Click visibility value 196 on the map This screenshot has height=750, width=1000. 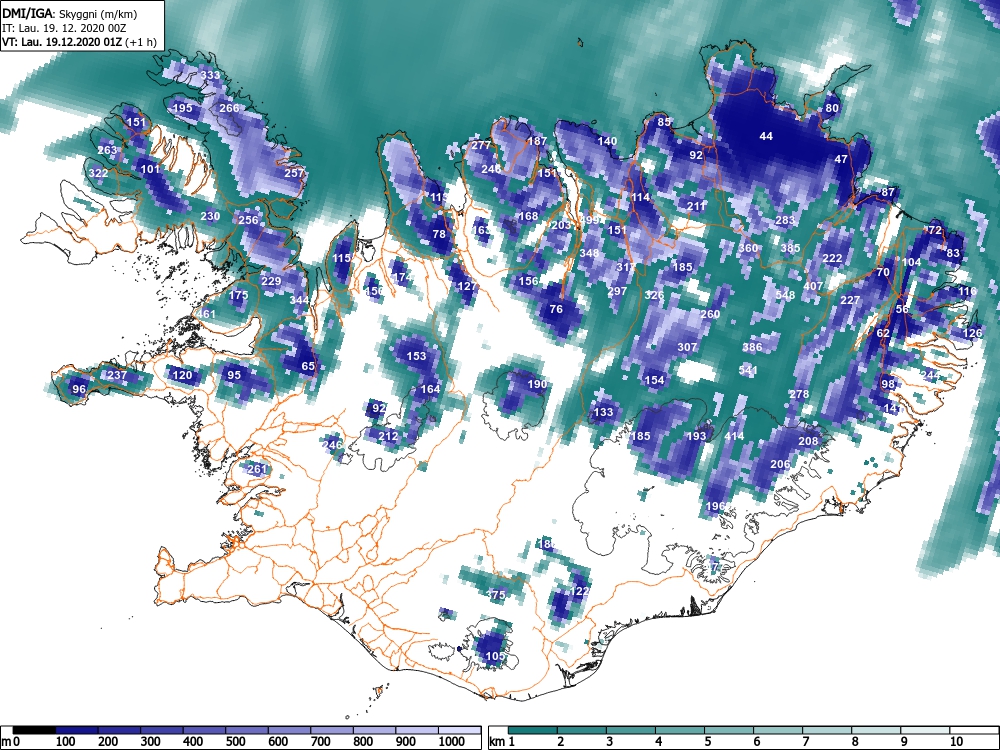click(716, 506)
